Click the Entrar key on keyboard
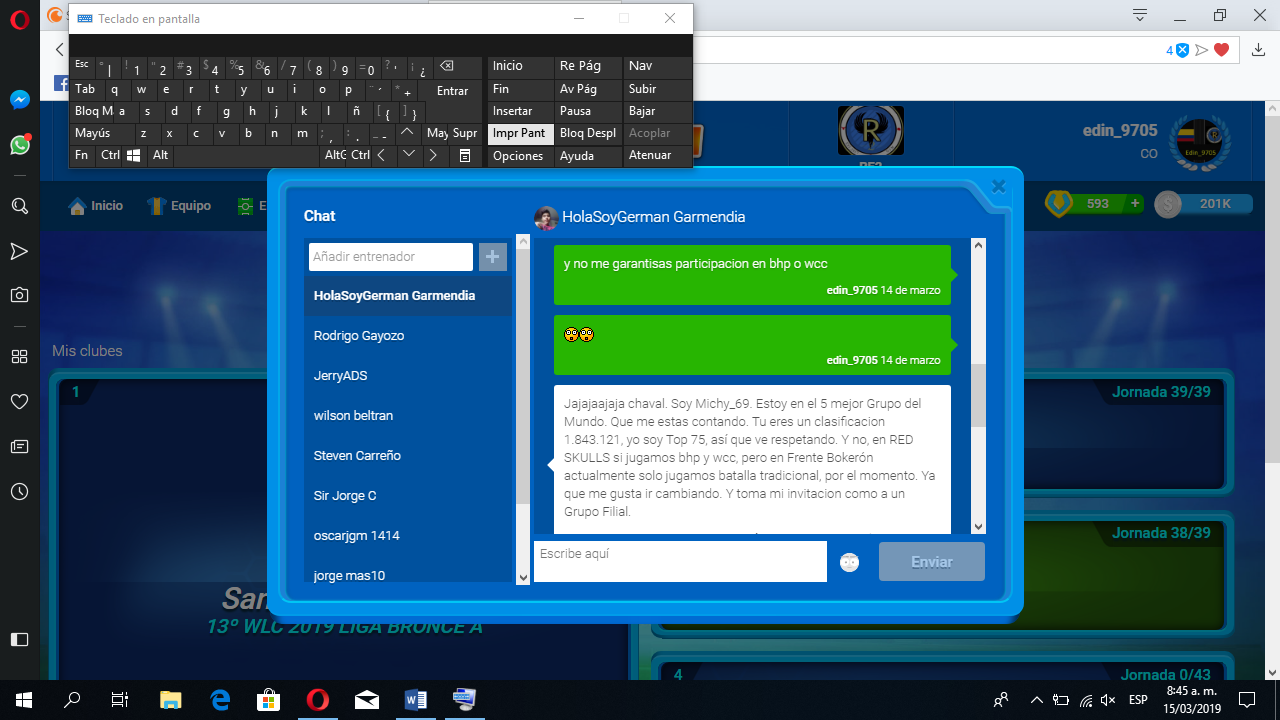This screenshot has width=1280, height=720. (453, 91)
